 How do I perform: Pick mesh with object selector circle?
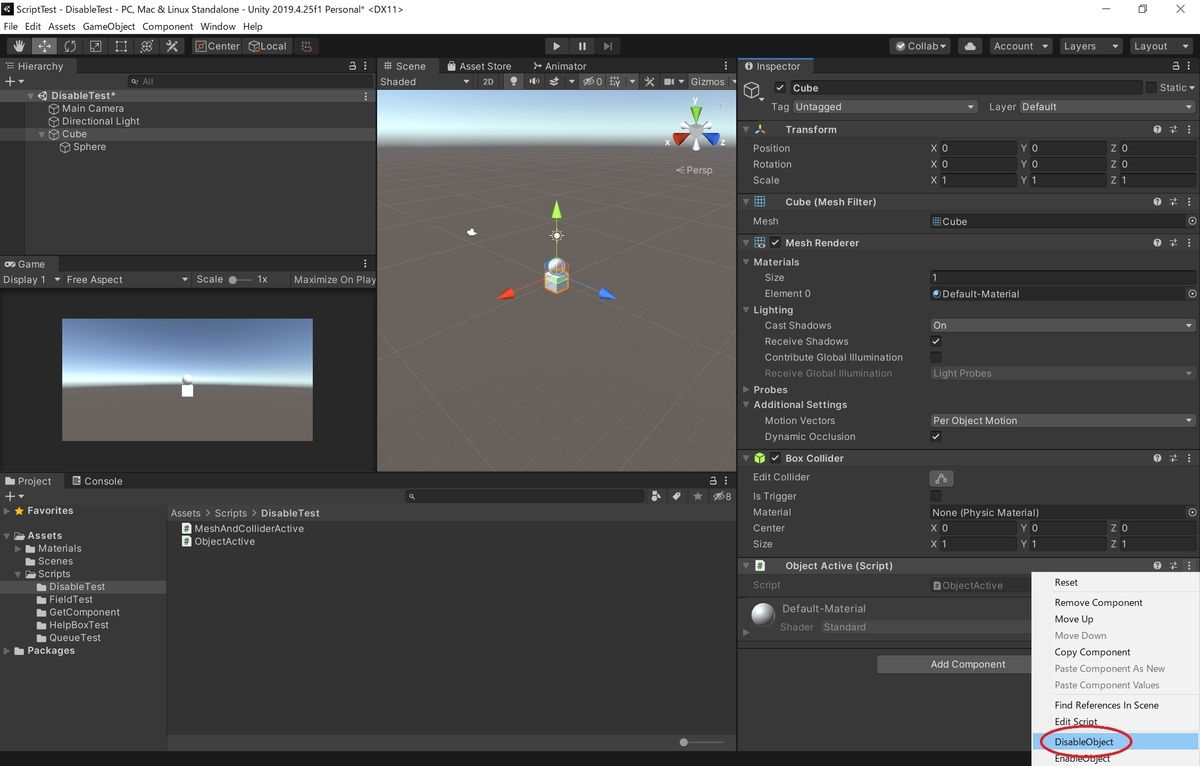[x=1191, y=221]
